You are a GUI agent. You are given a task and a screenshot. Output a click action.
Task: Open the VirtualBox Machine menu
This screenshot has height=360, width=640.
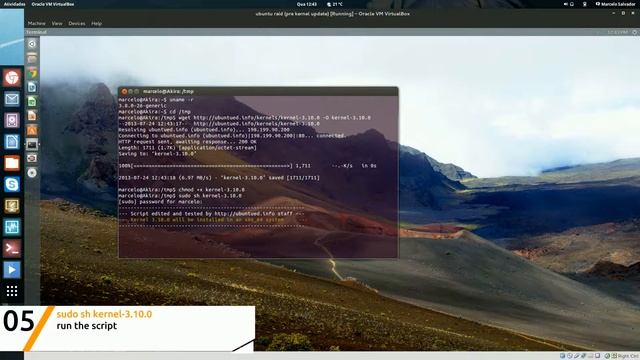(37, 24)
